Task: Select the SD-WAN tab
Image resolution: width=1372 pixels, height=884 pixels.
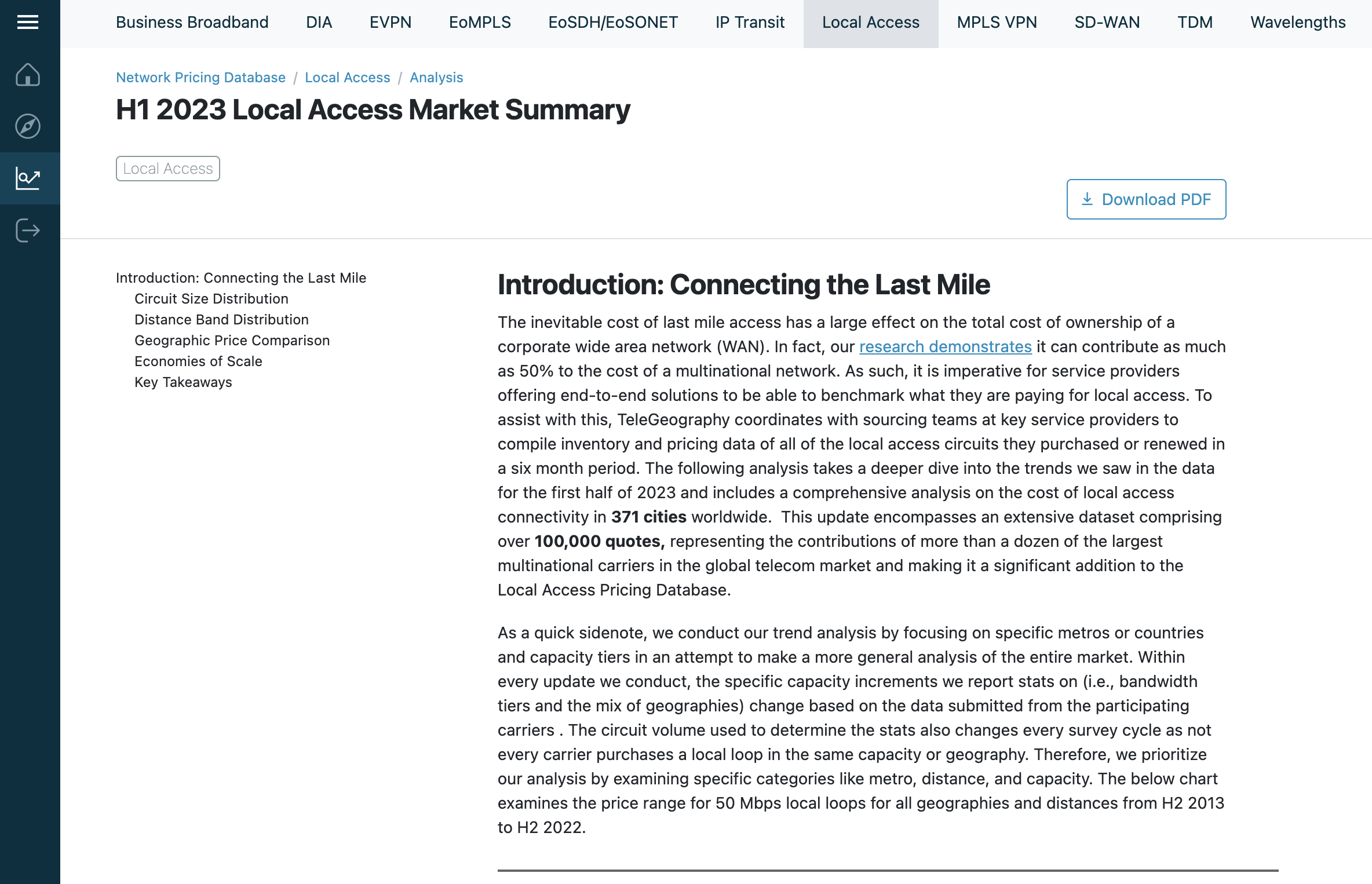Action: (1107, 23)
